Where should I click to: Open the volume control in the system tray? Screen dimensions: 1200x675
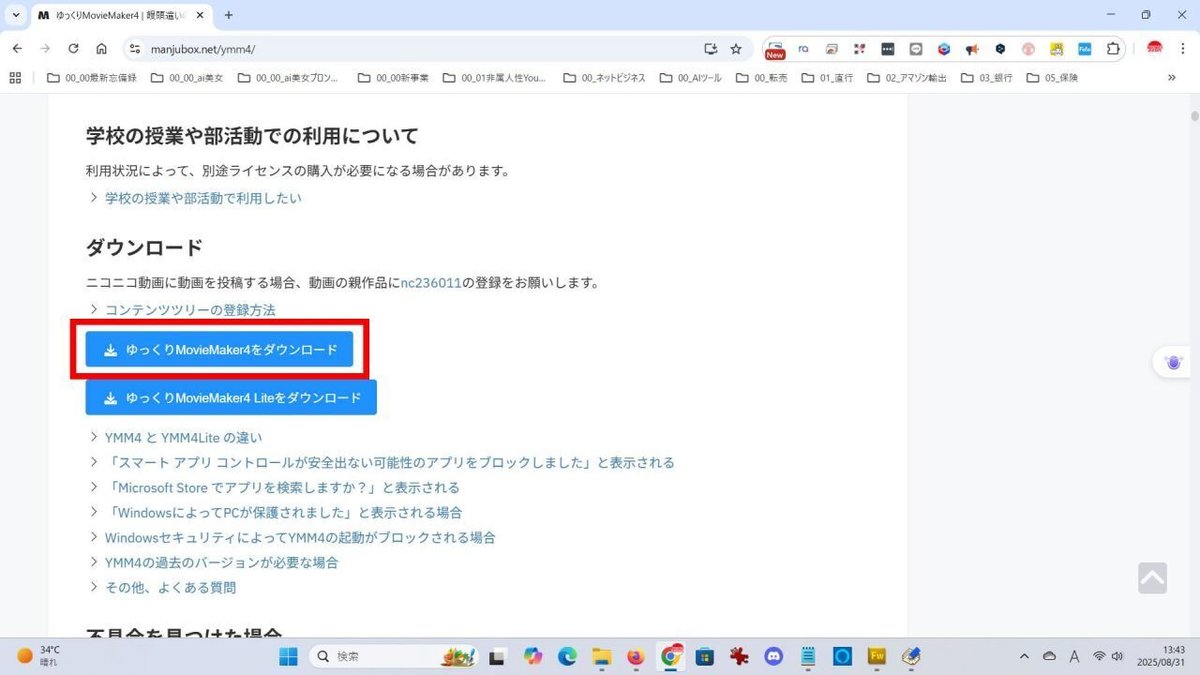point(1117,657)
